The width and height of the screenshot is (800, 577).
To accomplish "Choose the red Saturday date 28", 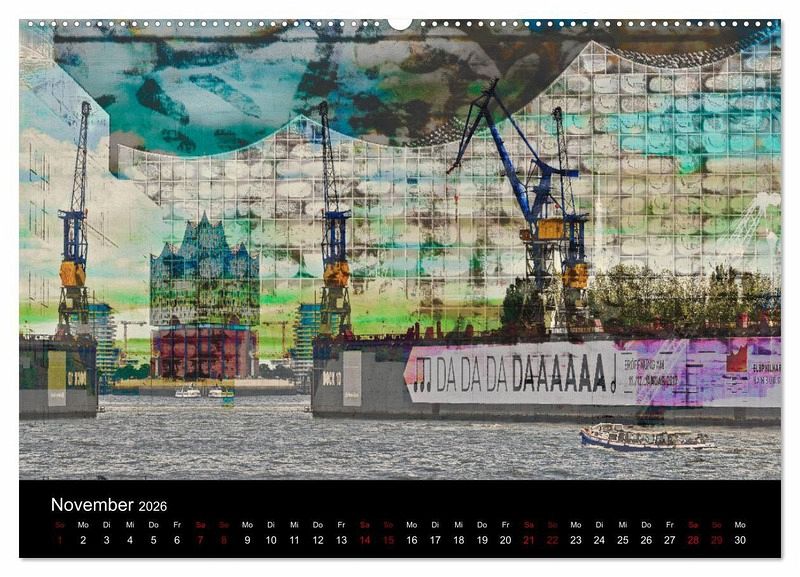I will tap(693, 540).
